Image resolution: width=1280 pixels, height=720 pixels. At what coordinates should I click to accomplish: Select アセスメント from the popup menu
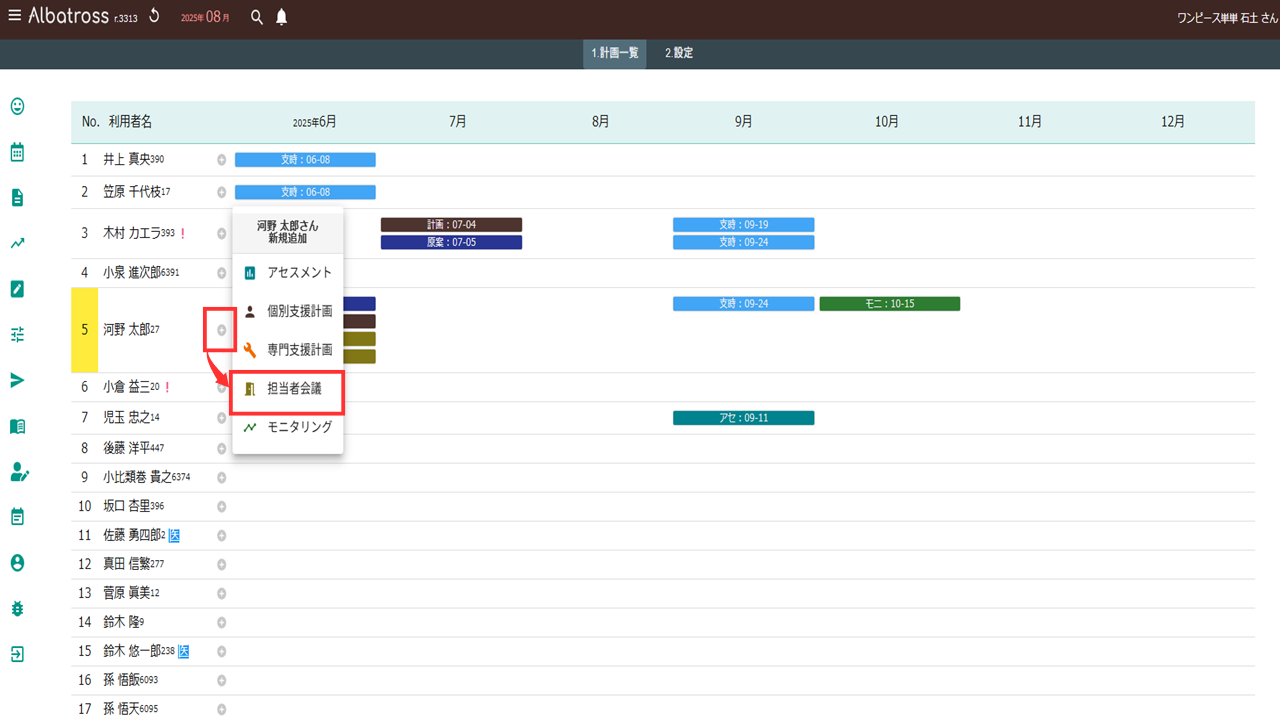tap(299, 273)
